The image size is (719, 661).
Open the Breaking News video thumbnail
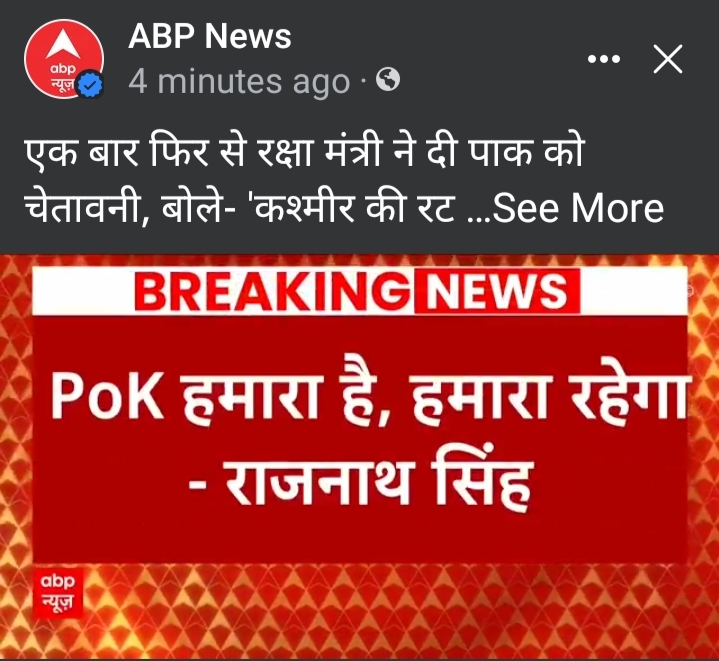point(360,457)
